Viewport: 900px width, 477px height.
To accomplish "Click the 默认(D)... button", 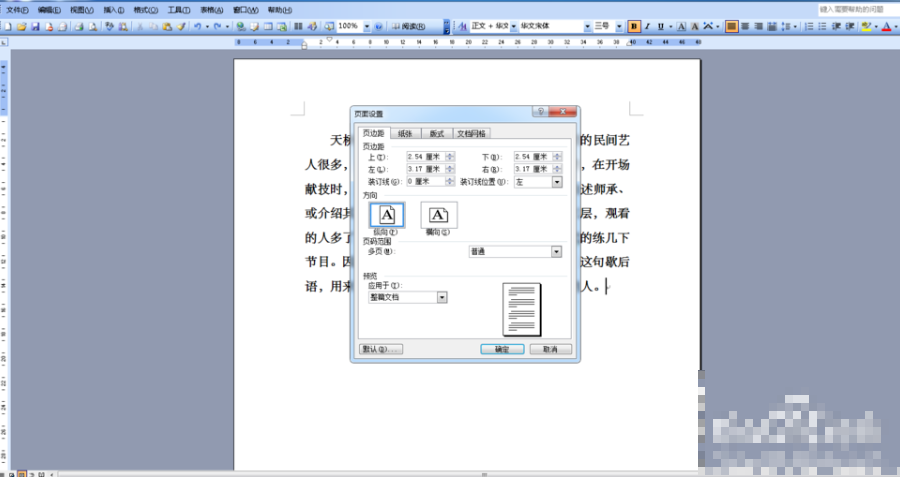I will click(x=381, y=349).
